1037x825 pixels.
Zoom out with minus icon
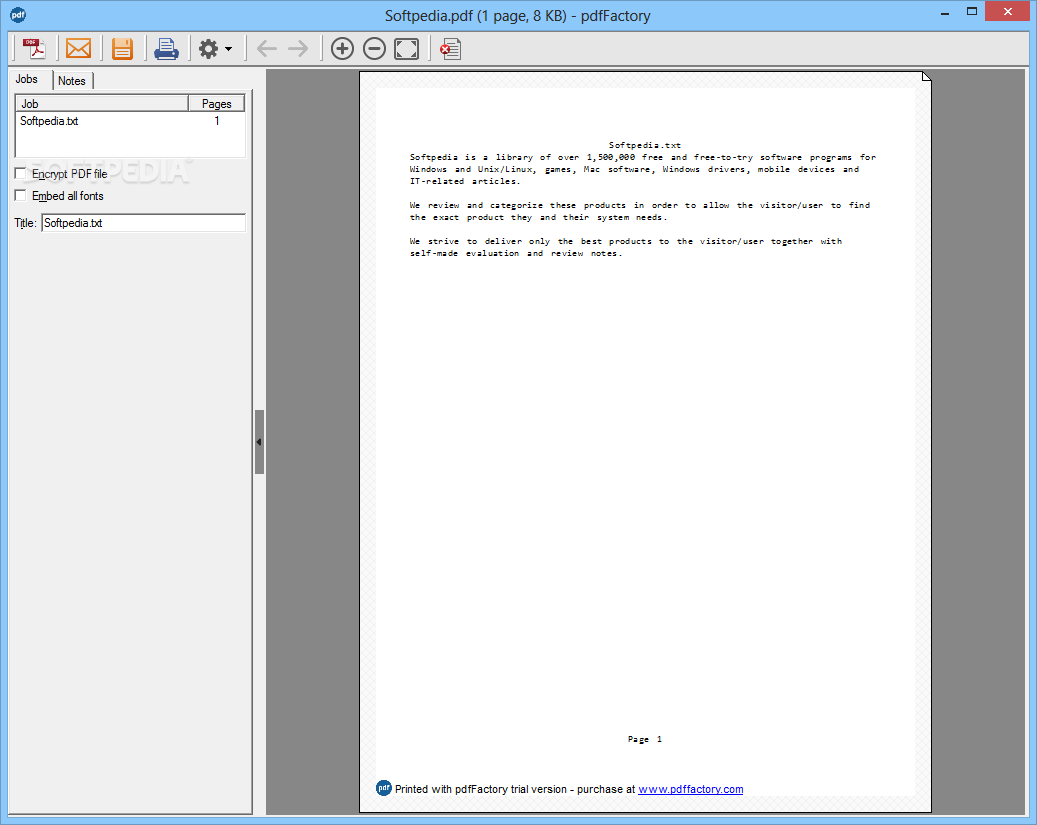pos(374,48)
